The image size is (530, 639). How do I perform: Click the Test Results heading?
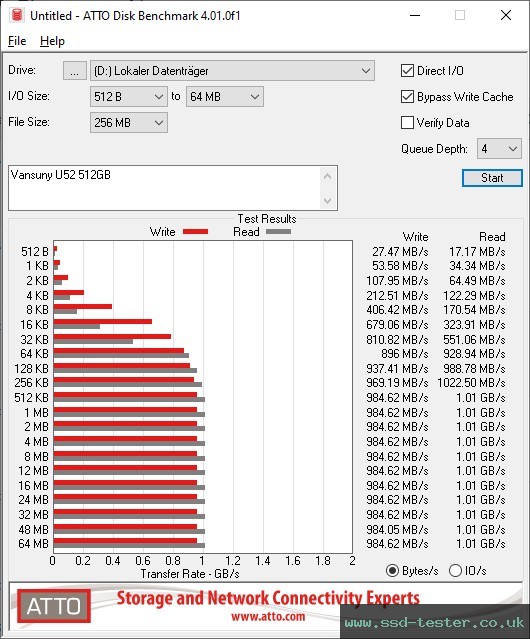tap(267, 219)
